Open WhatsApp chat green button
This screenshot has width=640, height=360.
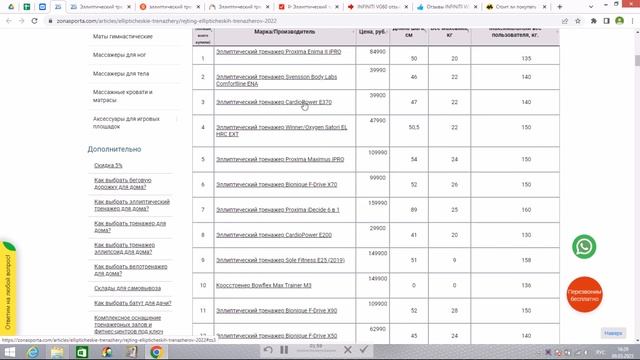pyautogui.click(x=584, y=247)
